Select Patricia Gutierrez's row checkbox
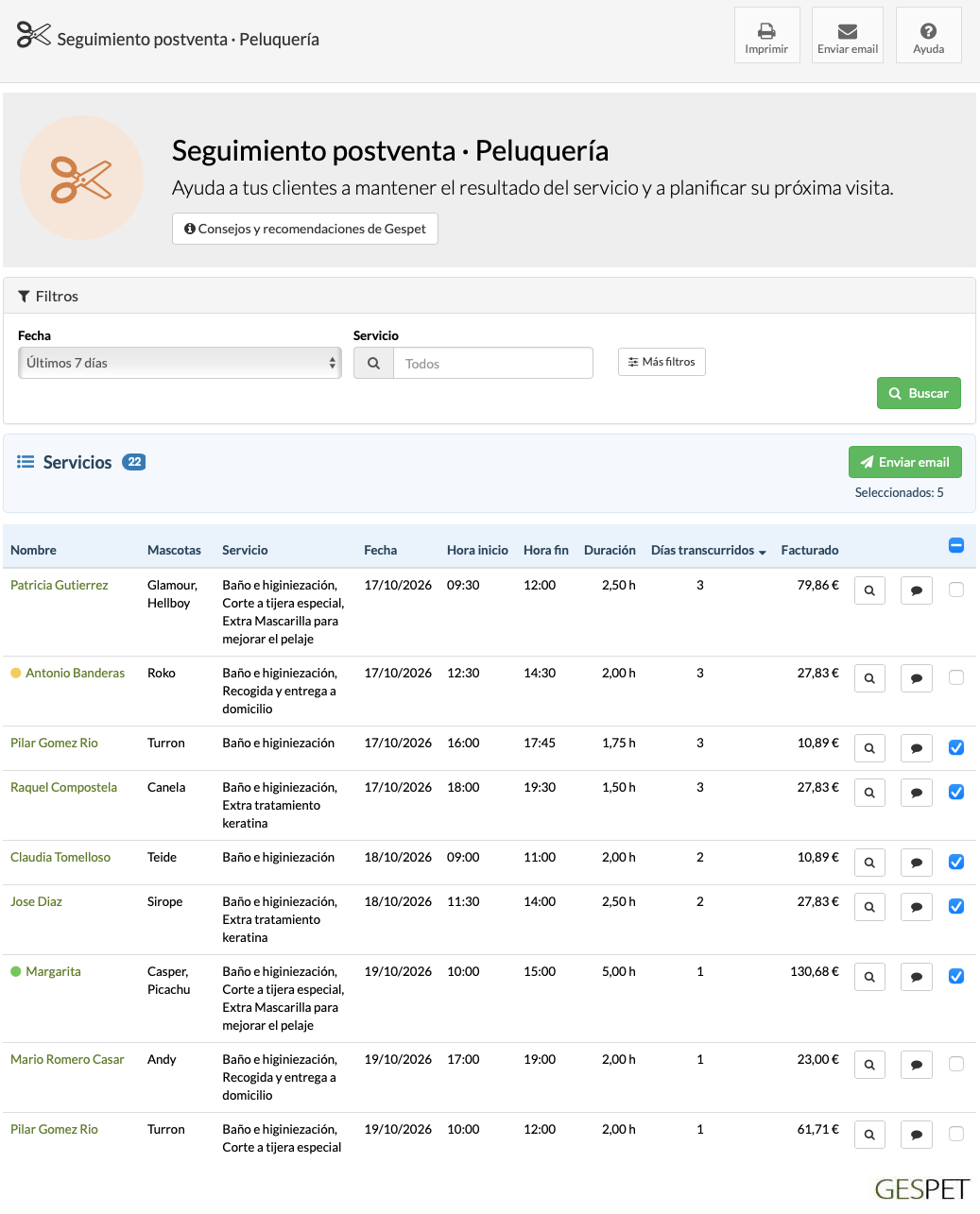The image size is (980, 1214). [956, 590]
